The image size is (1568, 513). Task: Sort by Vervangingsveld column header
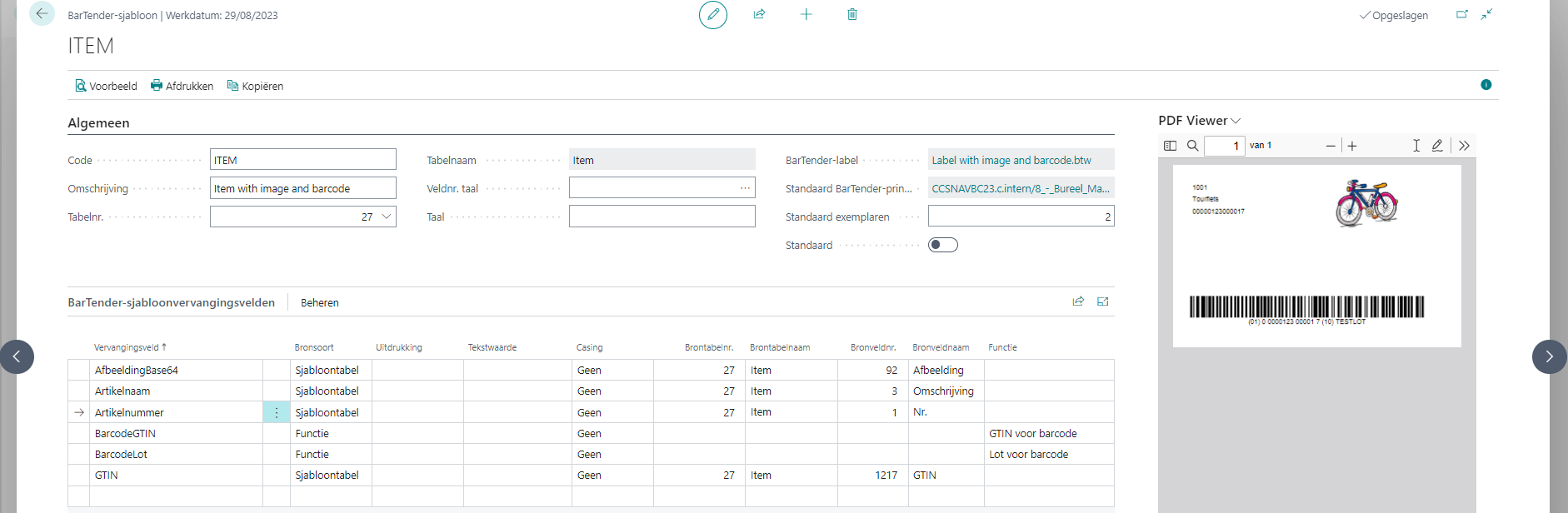(x=129, y=347)
